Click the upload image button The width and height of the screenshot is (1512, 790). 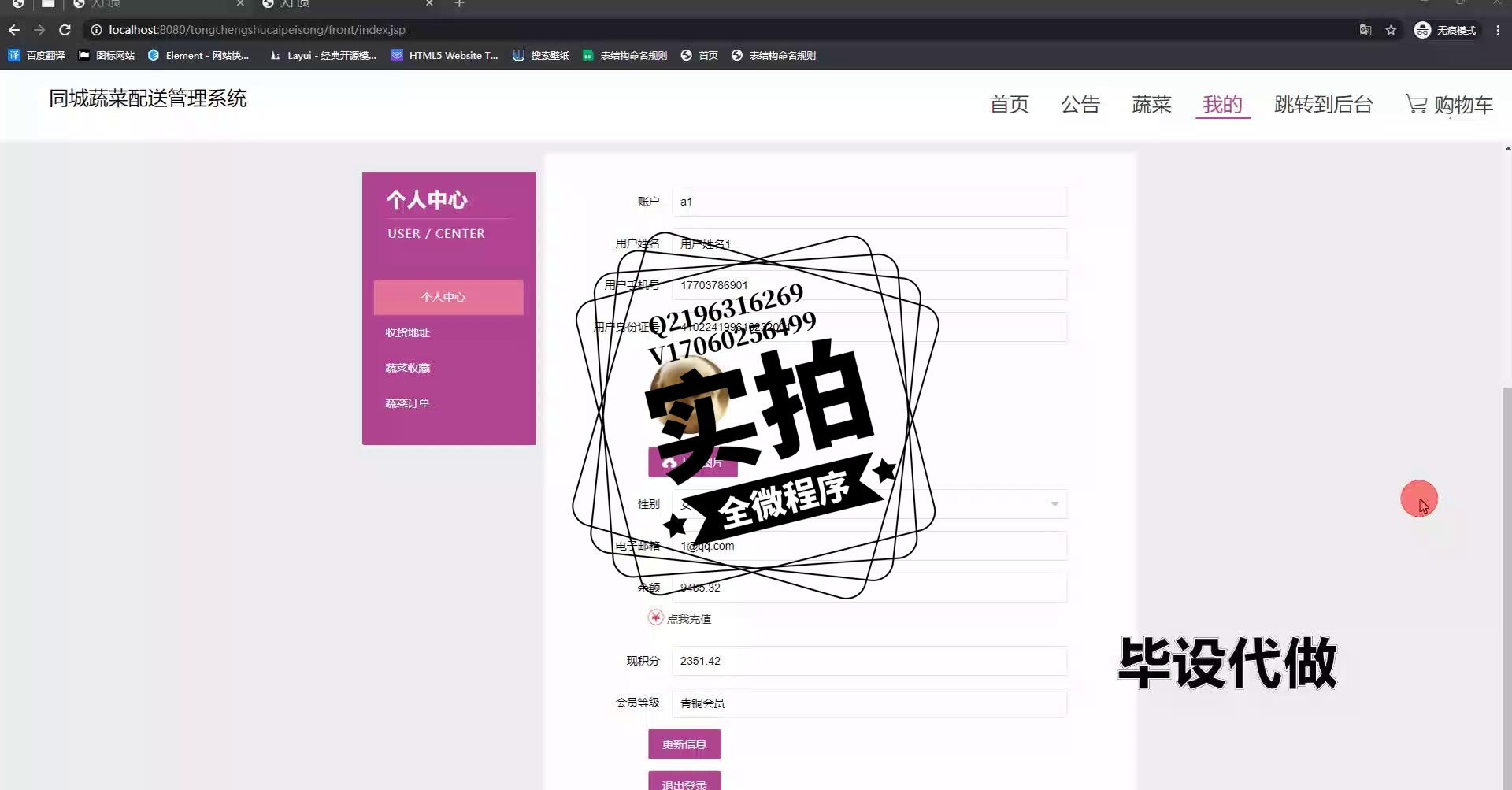(692, 462)
